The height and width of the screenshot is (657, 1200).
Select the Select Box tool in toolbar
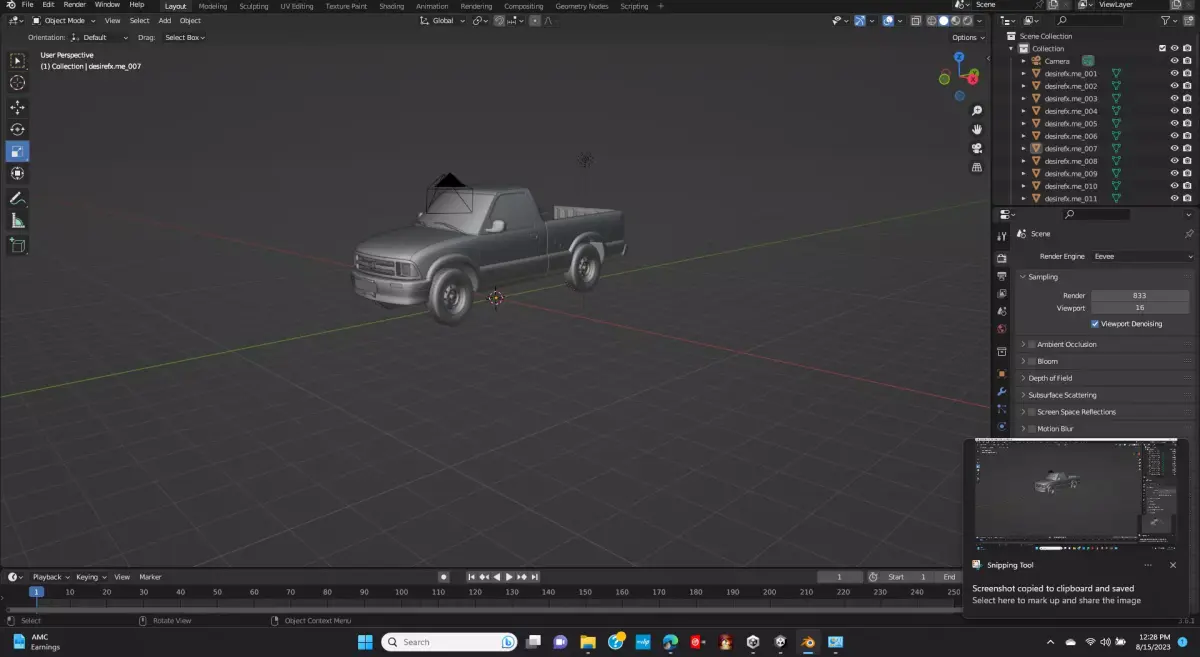[17, 61]
